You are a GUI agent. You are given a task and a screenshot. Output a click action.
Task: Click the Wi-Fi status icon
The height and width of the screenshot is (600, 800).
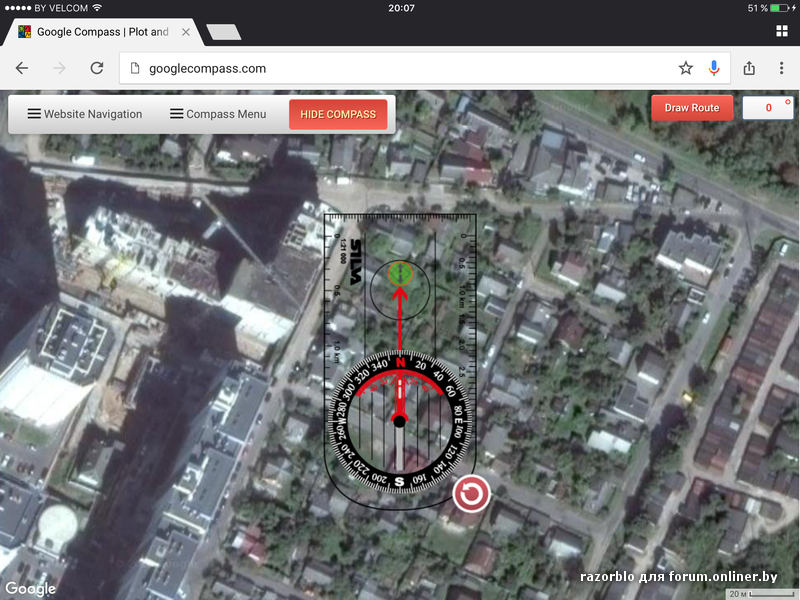coord(97,8)
